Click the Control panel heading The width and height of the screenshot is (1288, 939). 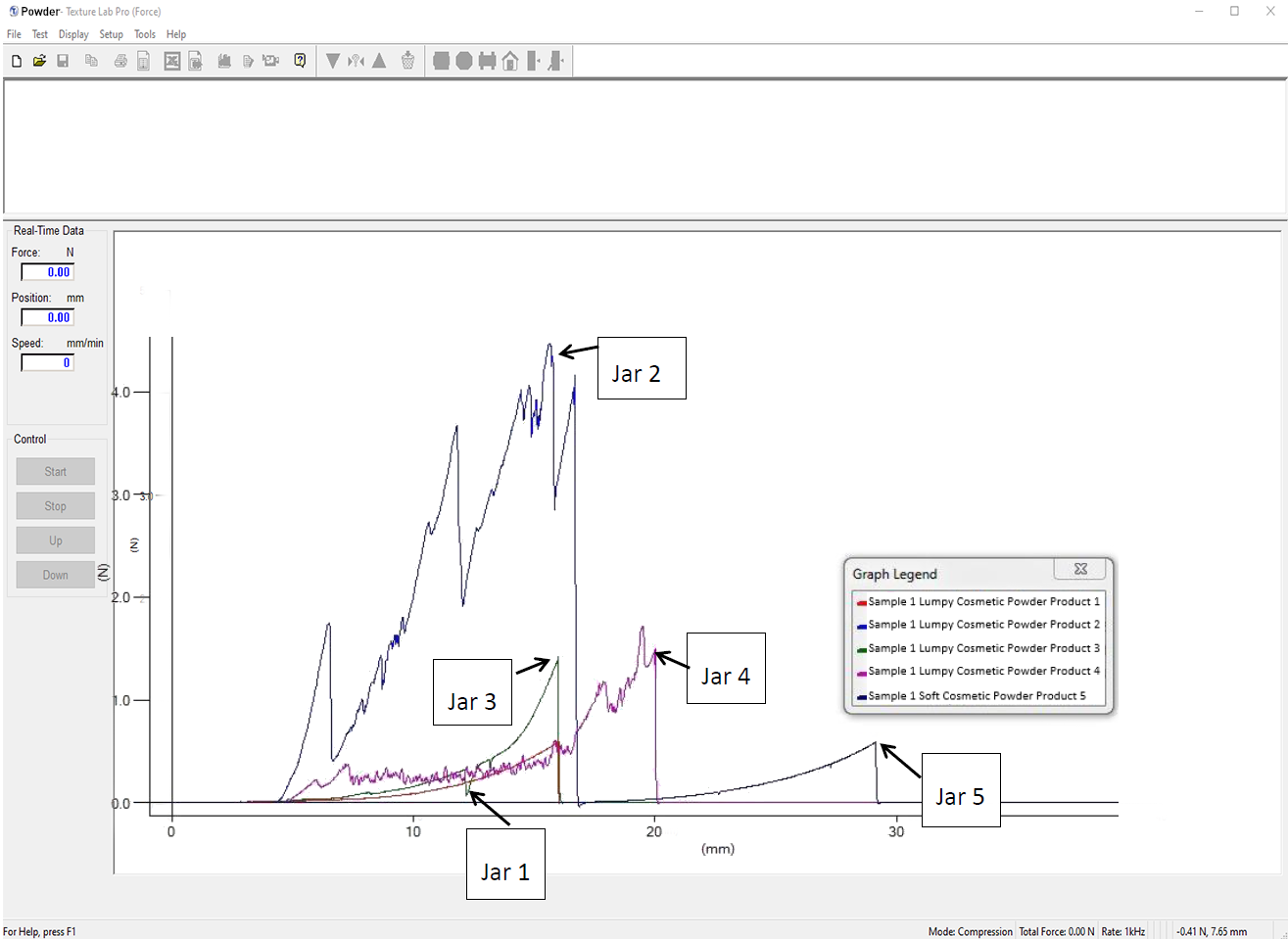(x=30, y=440)
